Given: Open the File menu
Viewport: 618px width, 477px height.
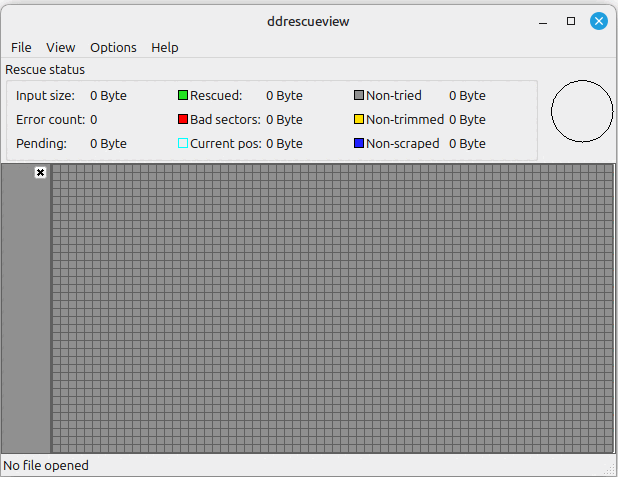Looking at the screenshot, I should point(21,48).
